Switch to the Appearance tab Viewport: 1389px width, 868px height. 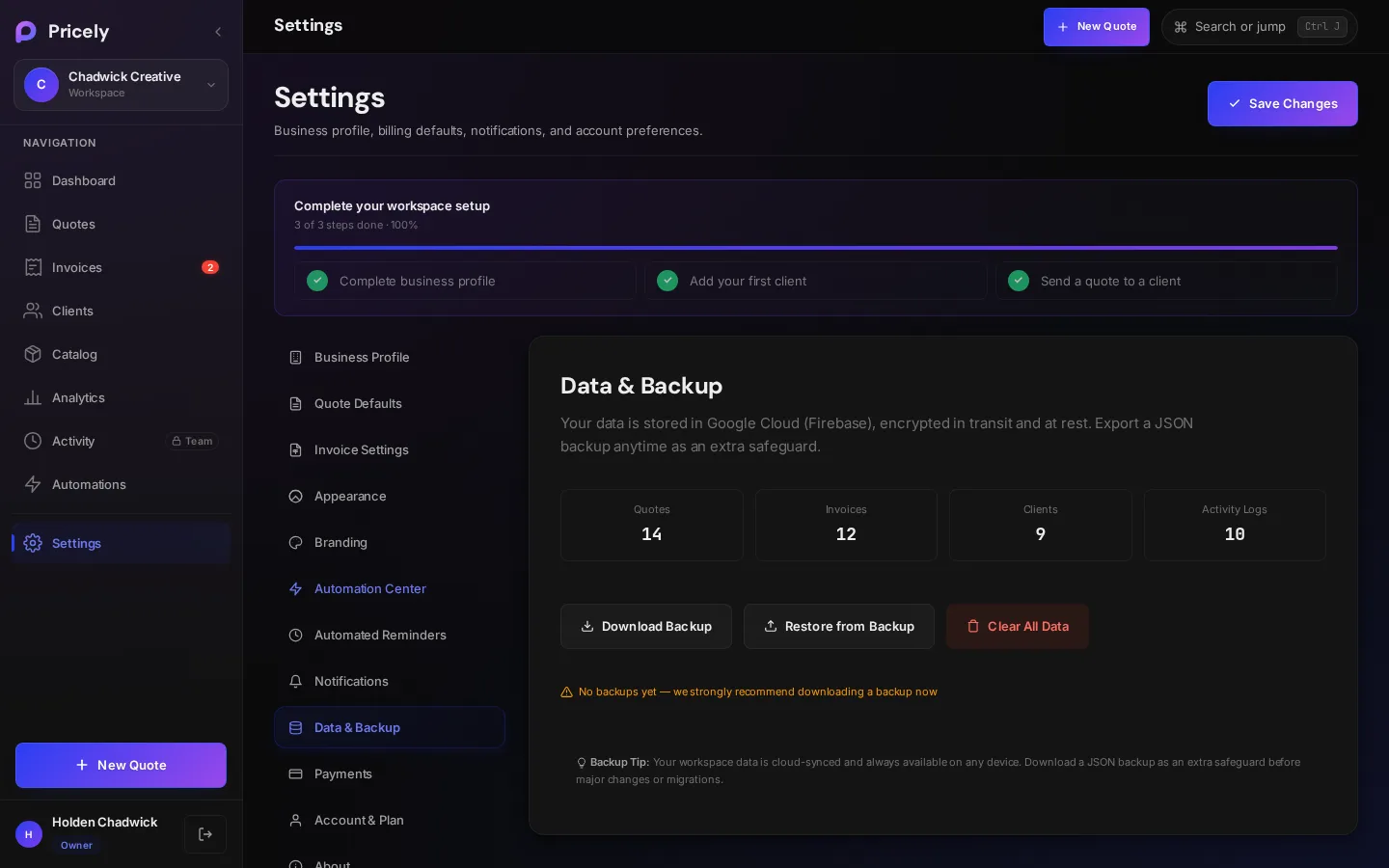(390, 496)
